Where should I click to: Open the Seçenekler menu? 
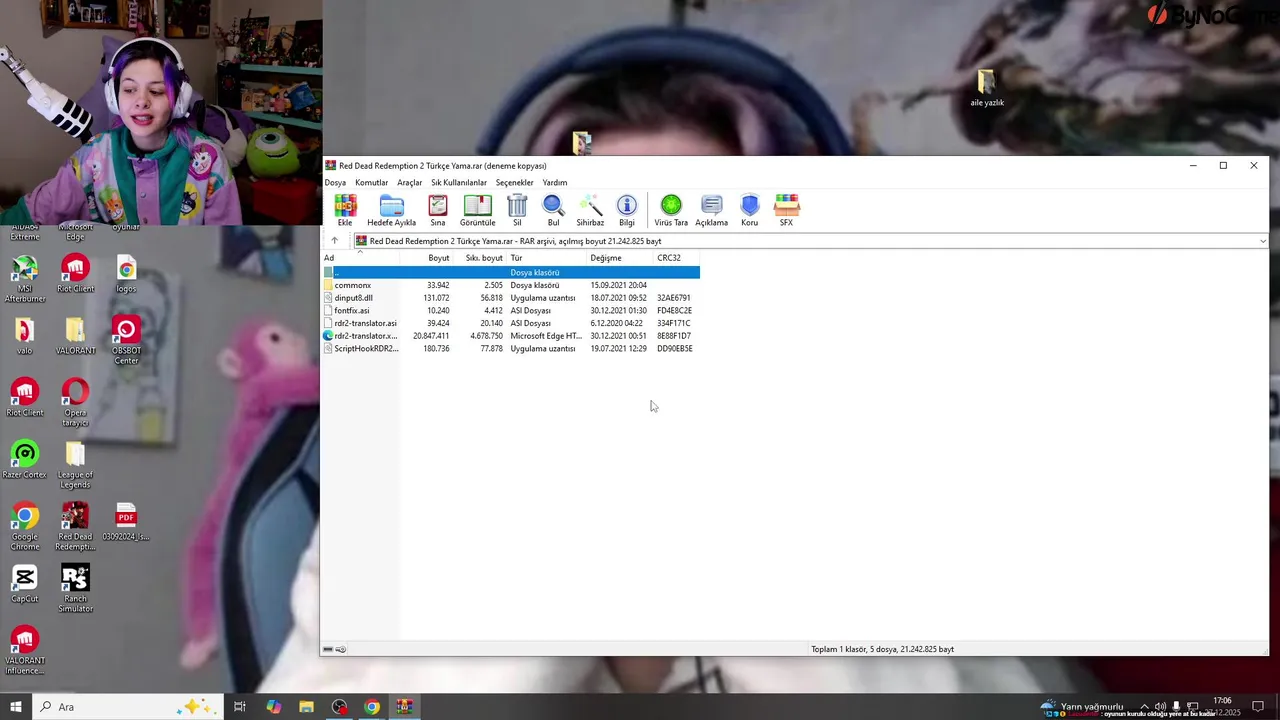[x=515, y=183]
